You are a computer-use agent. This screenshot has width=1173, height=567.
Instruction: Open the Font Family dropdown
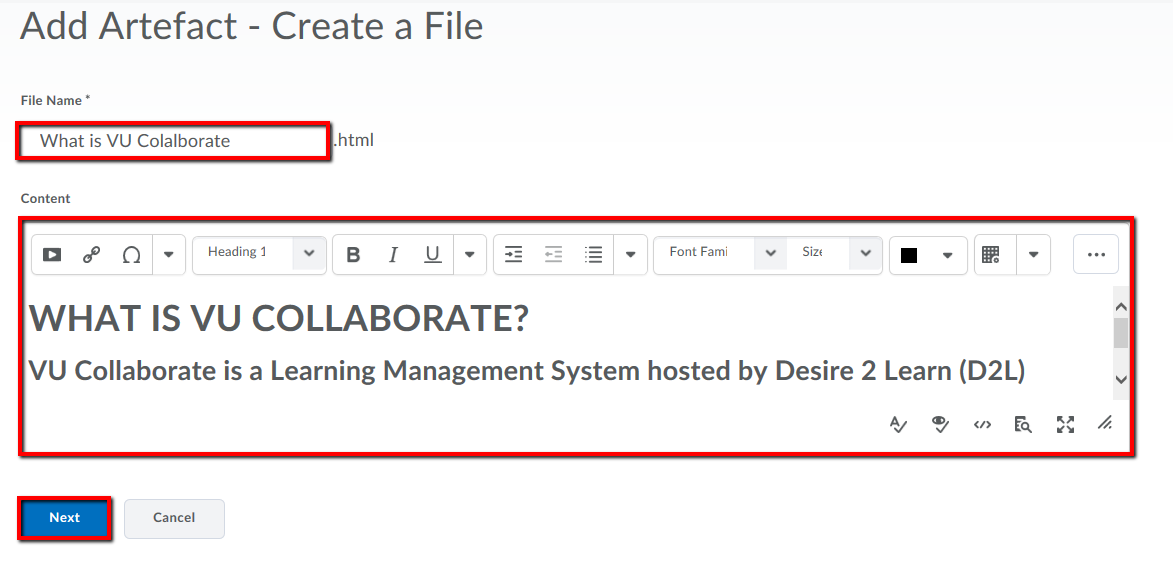[720, 255]
